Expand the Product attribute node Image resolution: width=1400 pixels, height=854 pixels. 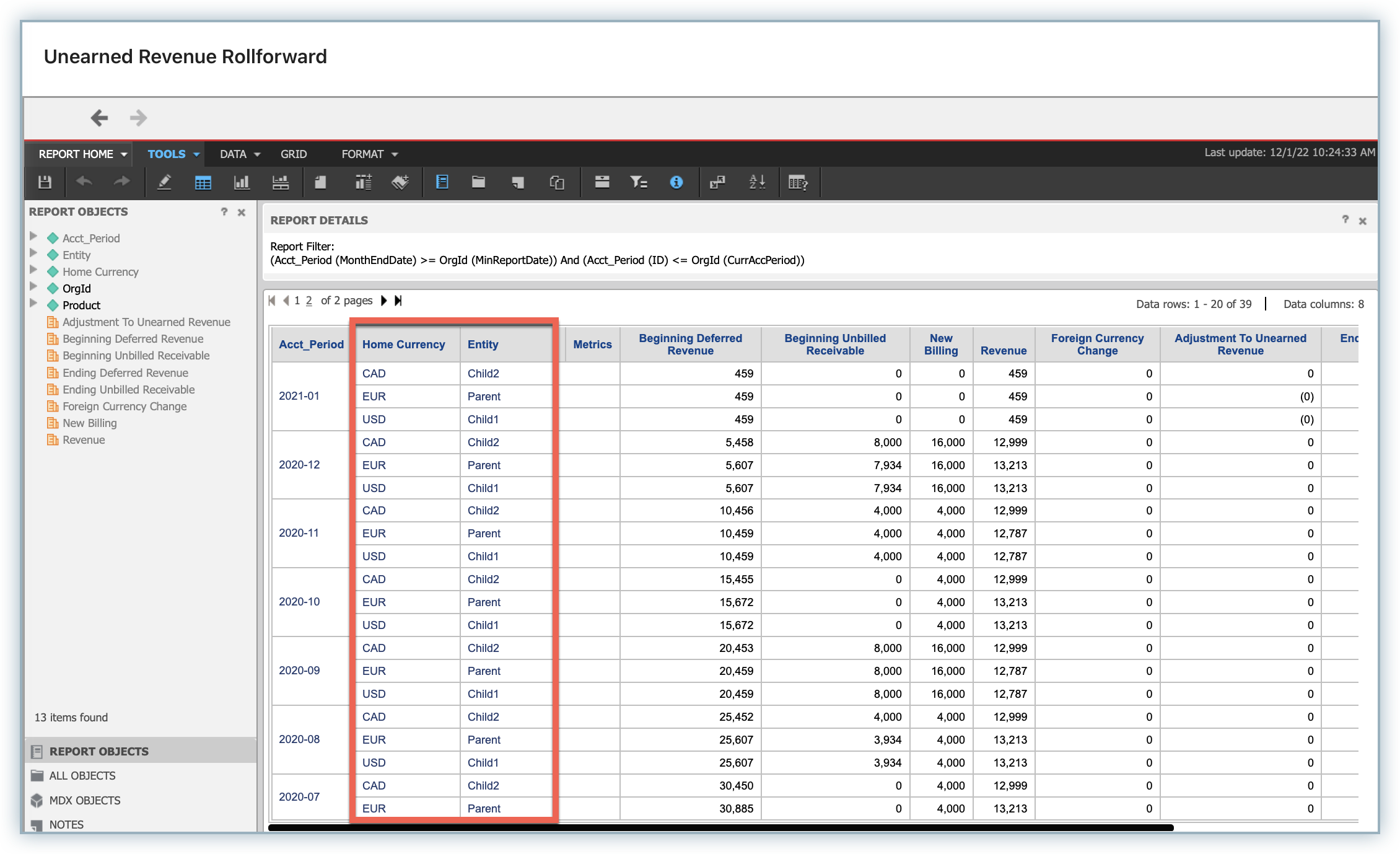[x=33, y=303]
